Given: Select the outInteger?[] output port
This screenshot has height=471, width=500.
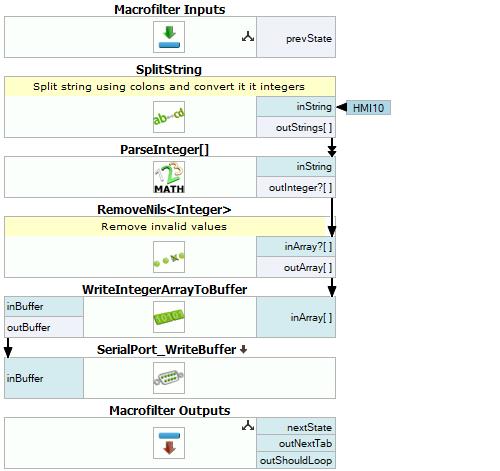Looking at the screenshot, I should click(x=296, y=187).
